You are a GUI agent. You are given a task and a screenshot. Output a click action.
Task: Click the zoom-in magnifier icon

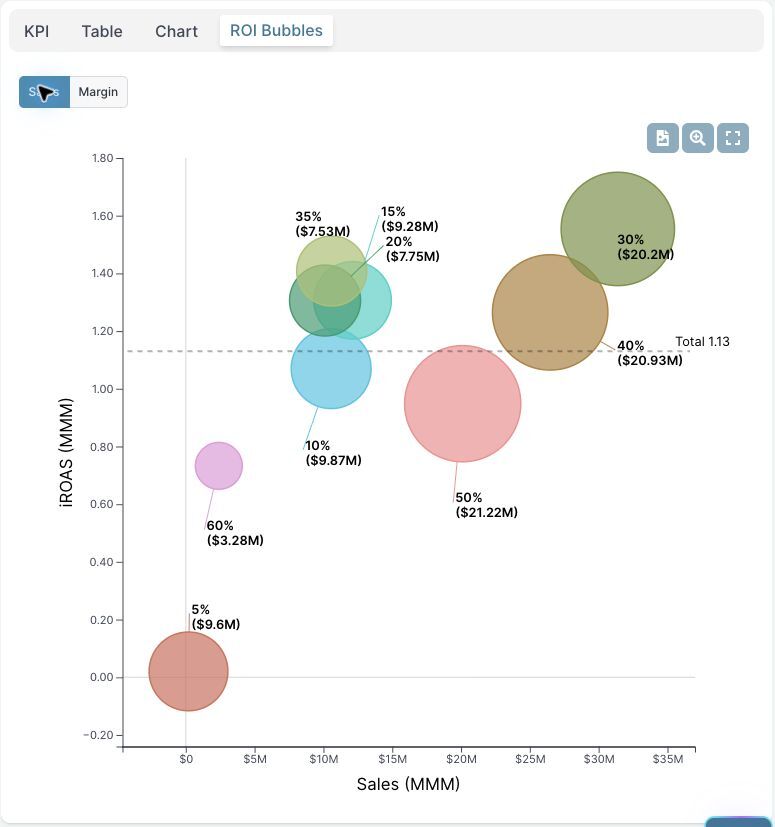tap(697, 138)
